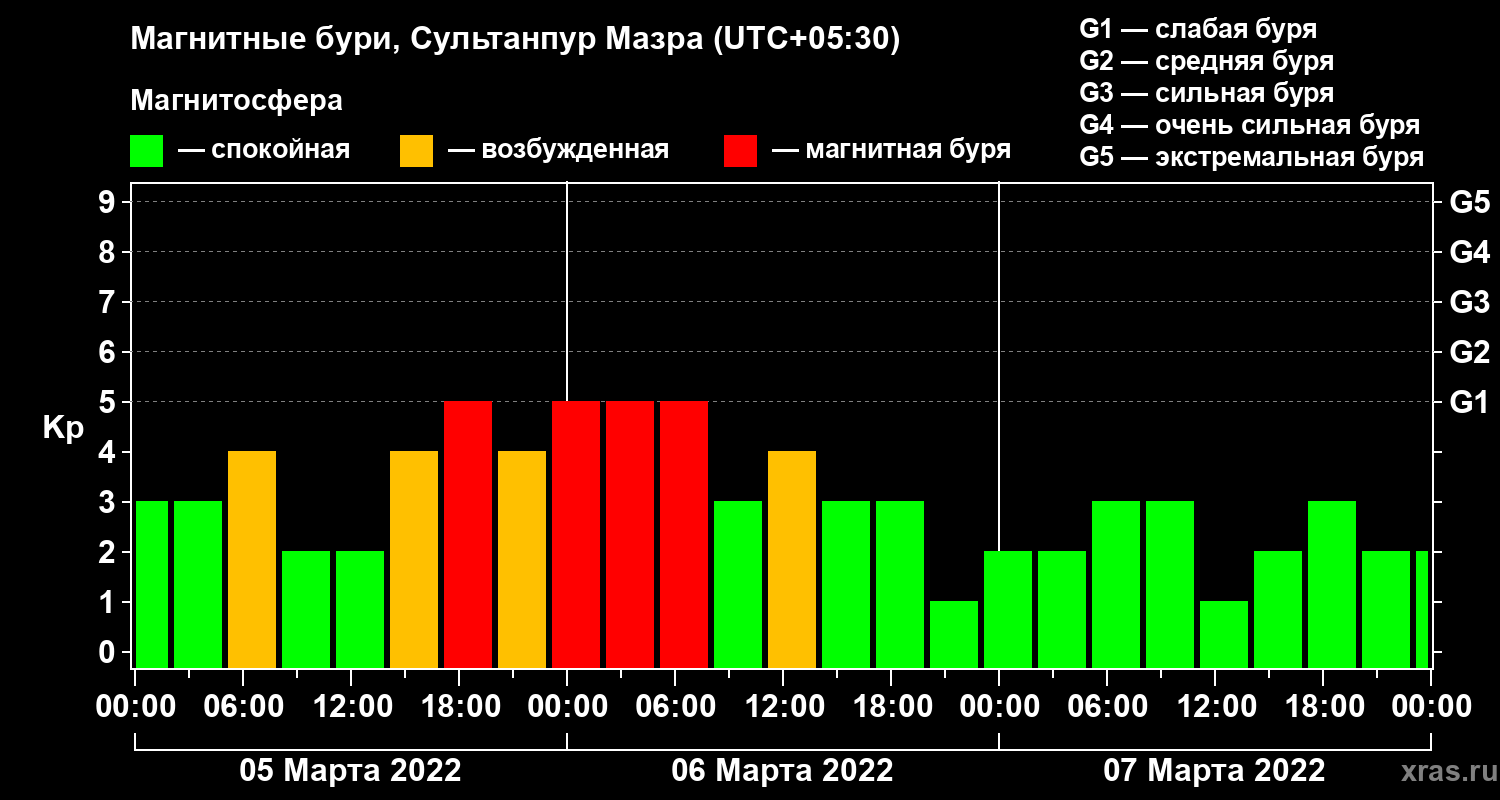Click red bar at 03:00 on 06 Марта

(630, 535)
